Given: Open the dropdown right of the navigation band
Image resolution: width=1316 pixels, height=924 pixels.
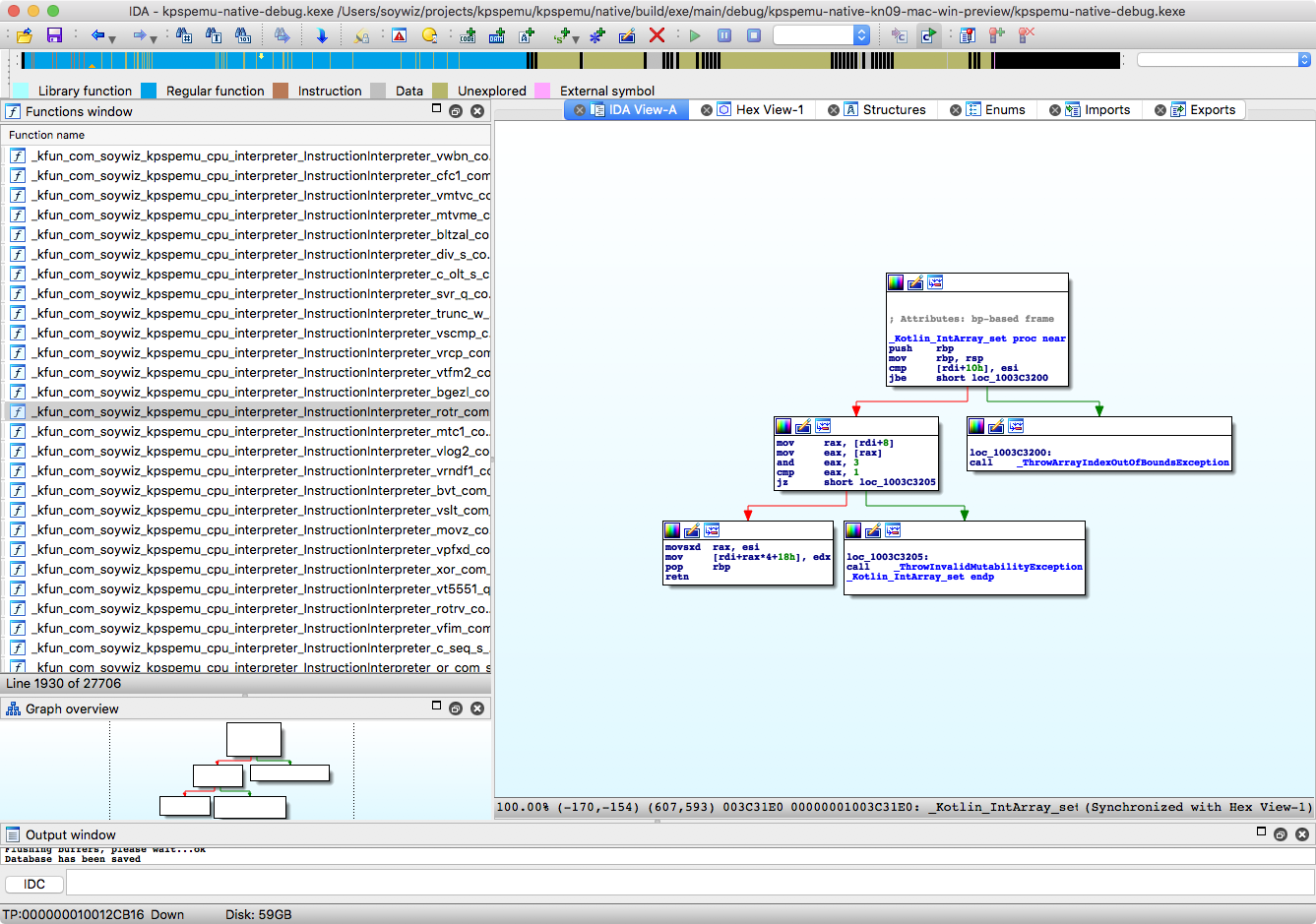Looking at the screenshot, I should click(x=1304, y=60).
